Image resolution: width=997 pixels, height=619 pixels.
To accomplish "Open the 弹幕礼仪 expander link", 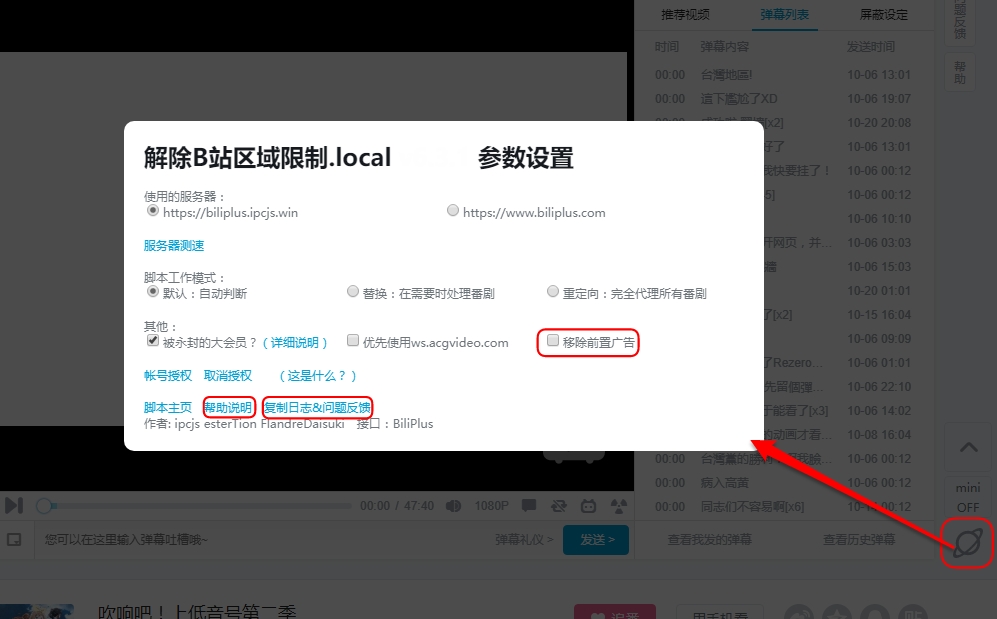I will (x=524, y=540).
